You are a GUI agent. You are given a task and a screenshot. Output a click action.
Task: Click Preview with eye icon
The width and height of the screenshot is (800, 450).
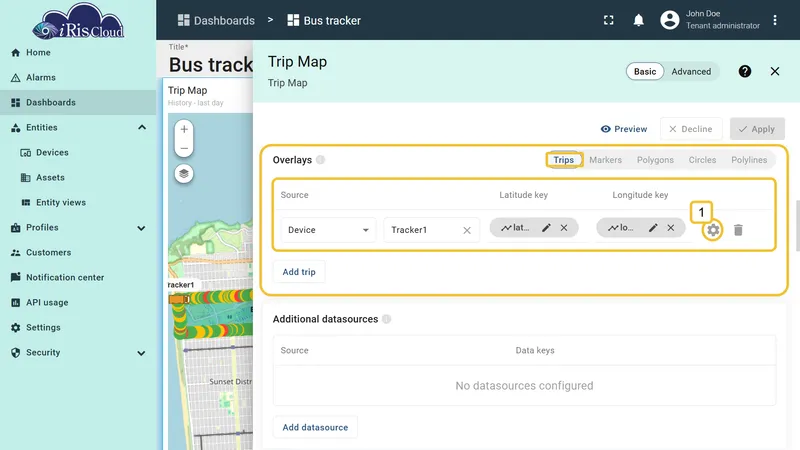pos(623,129)
